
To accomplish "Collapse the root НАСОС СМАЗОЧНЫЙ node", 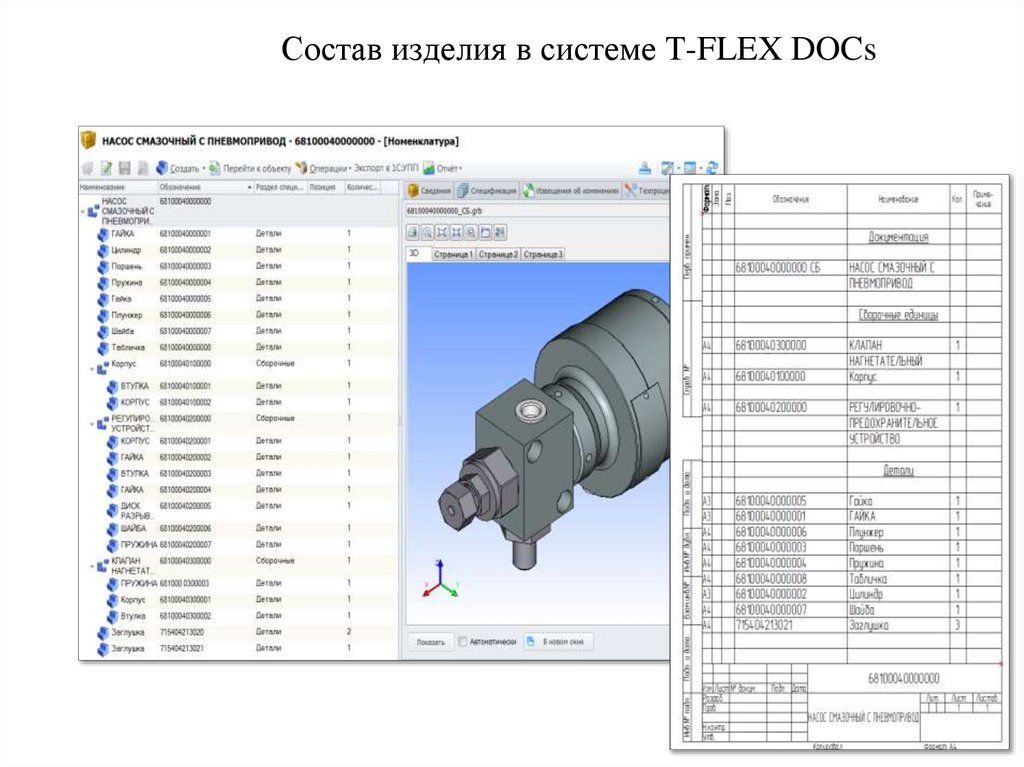I will (84, 212).
